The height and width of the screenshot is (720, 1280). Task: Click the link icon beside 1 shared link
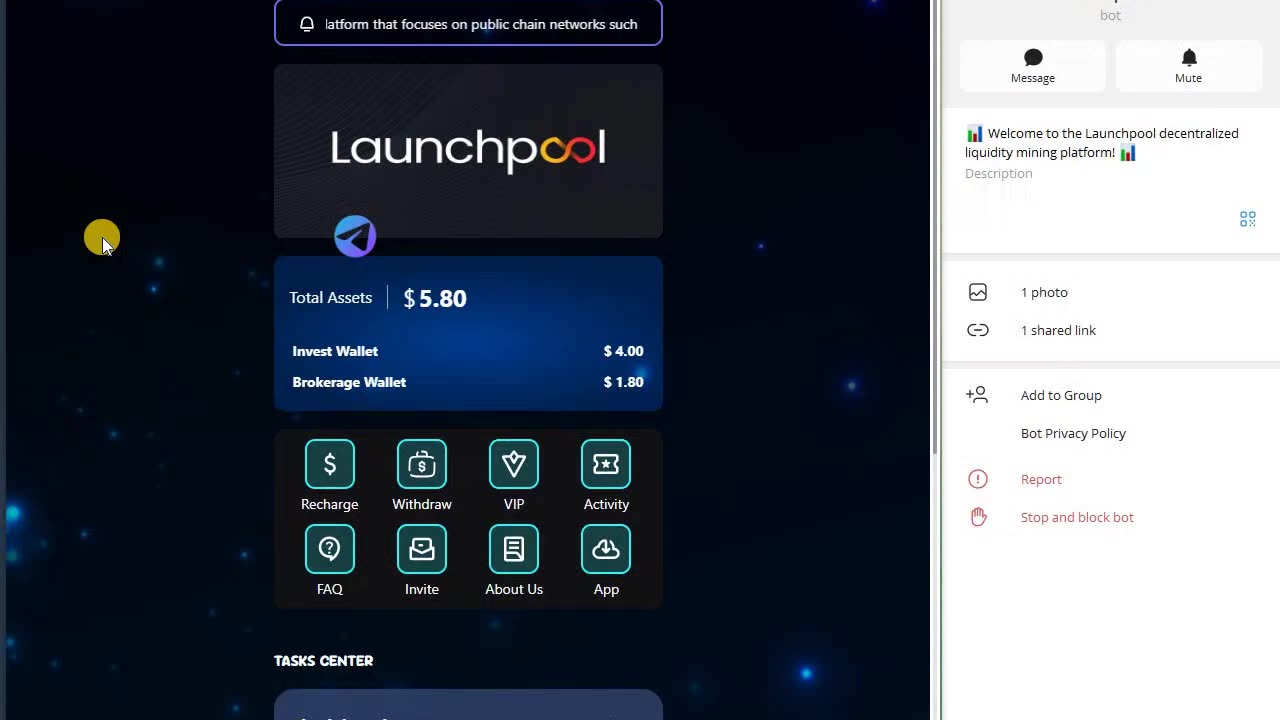click(x=978, y=330)
